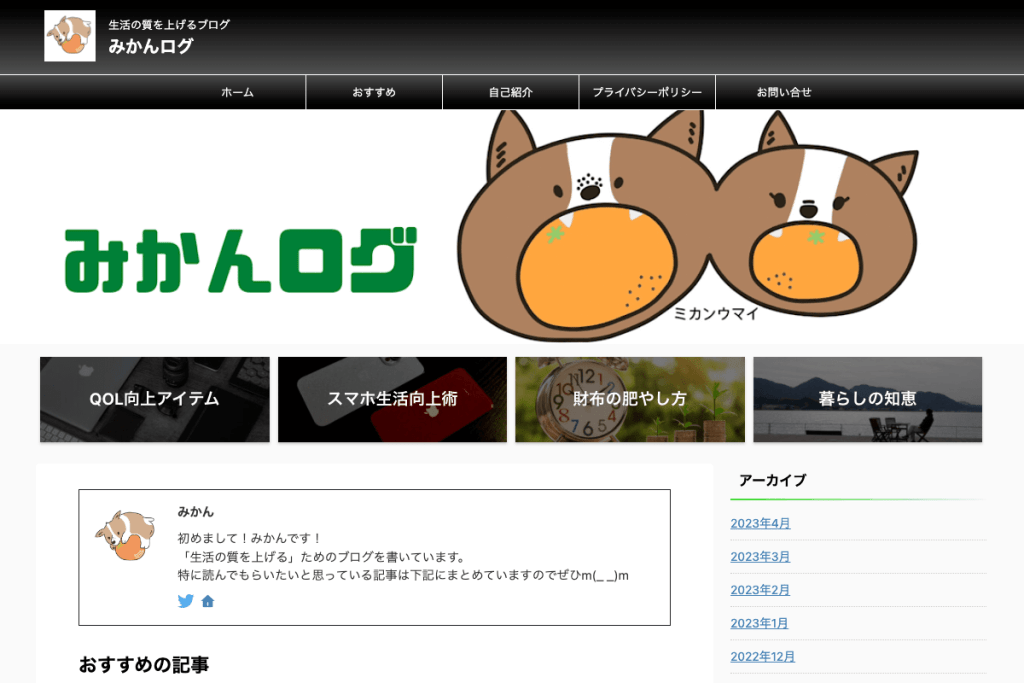Open the ホーム menu item

[x=237, y=92]
